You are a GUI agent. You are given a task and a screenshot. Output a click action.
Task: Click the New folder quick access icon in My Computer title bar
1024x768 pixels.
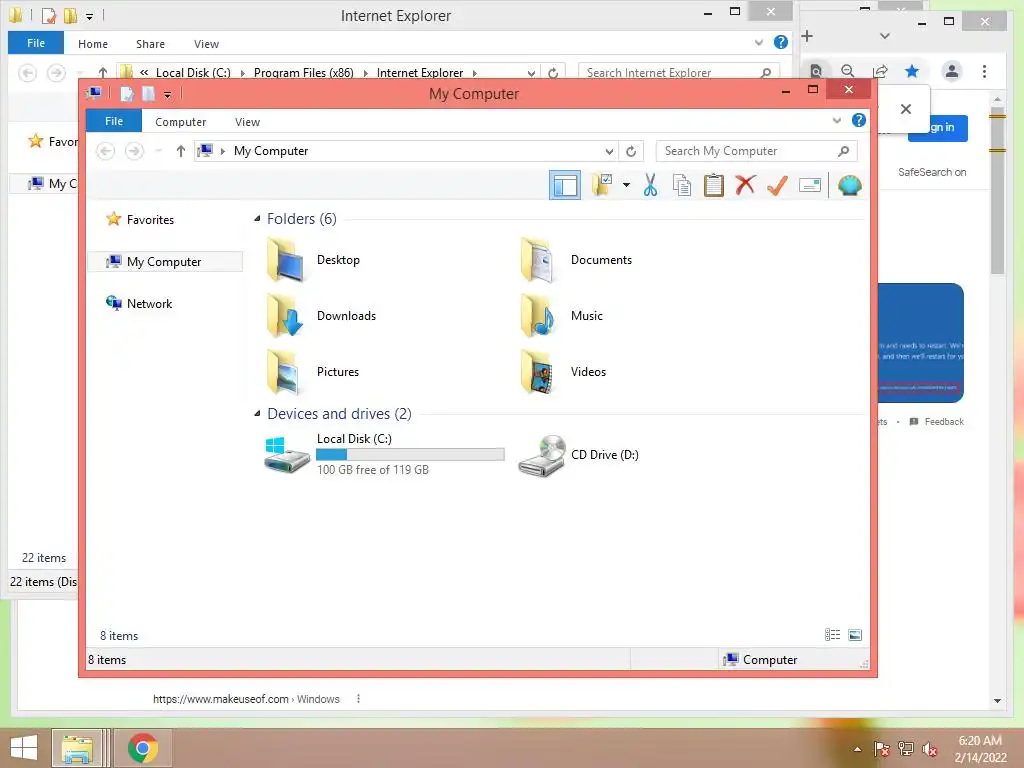[149, 94]
